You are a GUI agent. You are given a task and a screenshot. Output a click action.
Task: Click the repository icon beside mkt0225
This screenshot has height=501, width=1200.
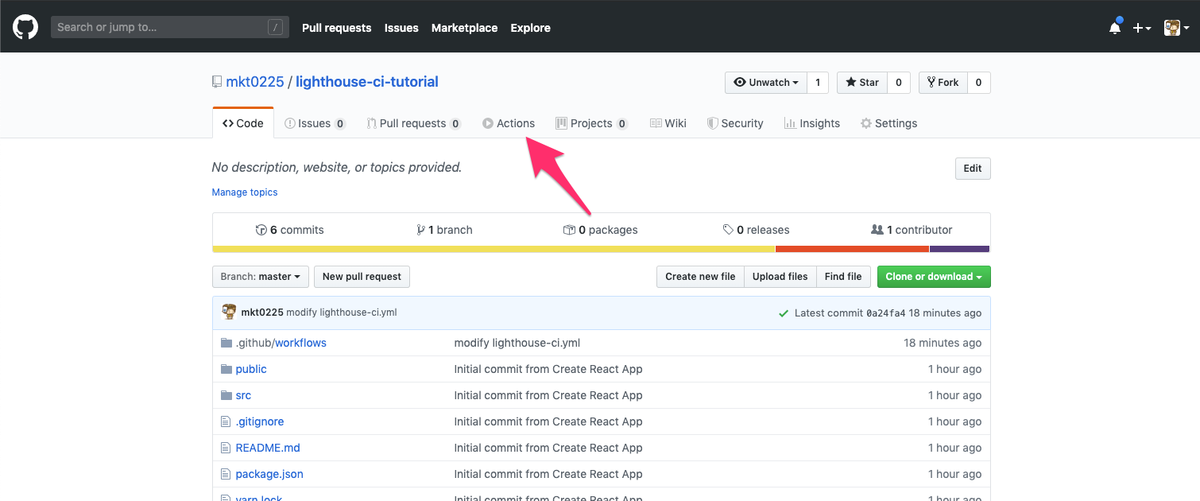point(217,82)
